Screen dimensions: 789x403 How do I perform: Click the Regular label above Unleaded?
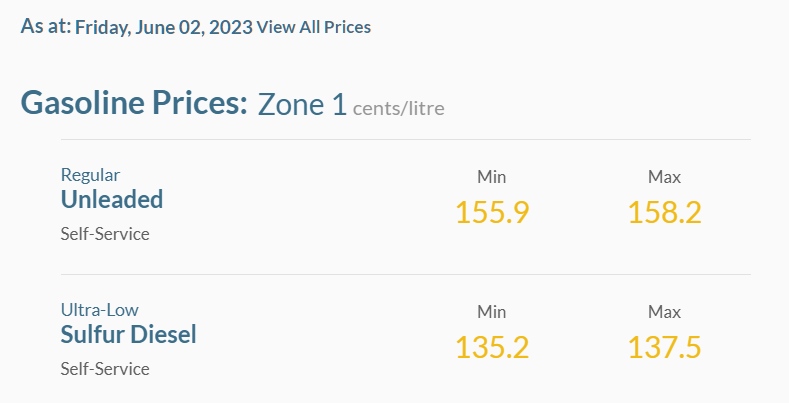[90, 175]
